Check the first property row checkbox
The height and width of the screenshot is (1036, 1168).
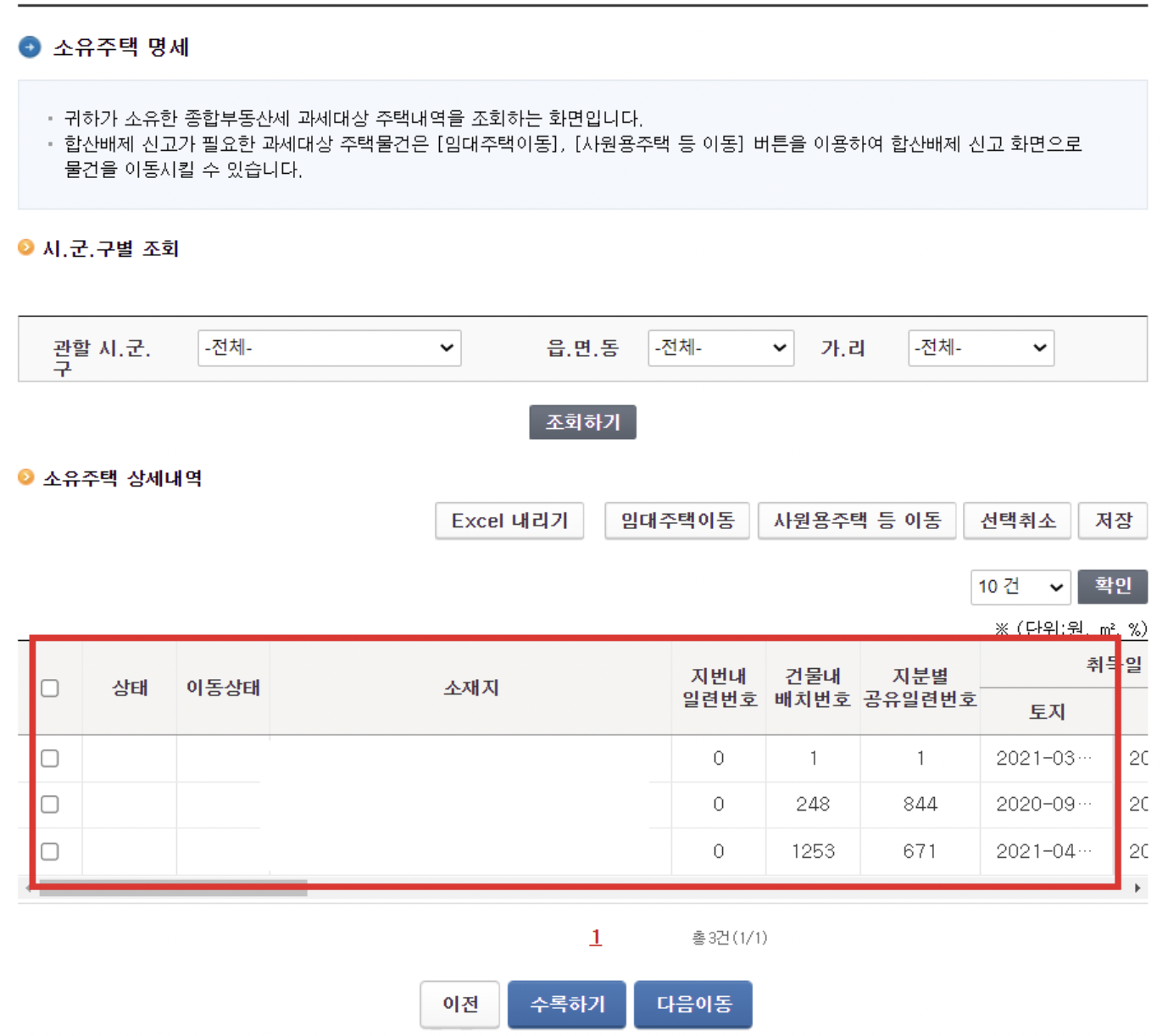pyautogui.click(x=49, y=759)
